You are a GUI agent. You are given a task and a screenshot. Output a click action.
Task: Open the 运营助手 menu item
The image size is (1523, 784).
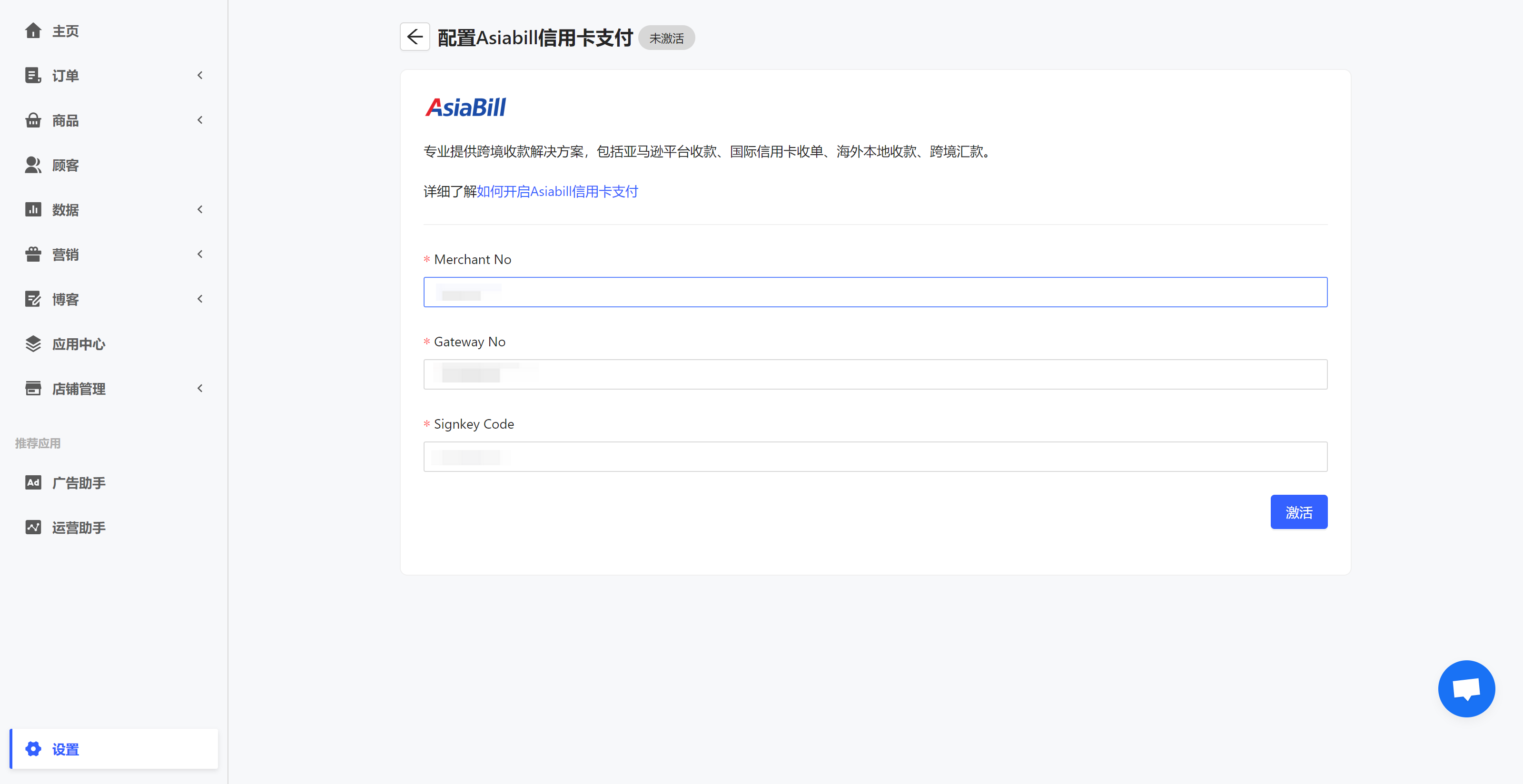point(114,527)
